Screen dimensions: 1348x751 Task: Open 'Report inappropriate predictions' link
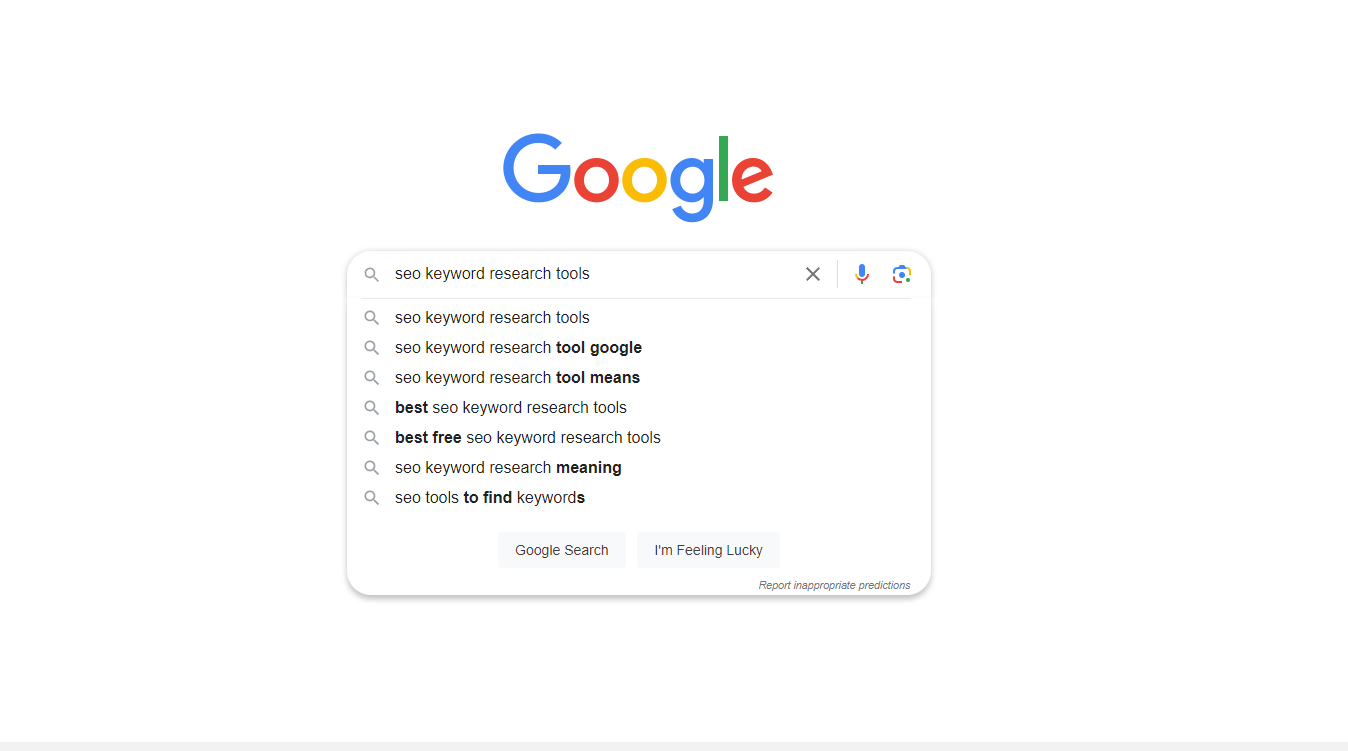click(835, 585)
